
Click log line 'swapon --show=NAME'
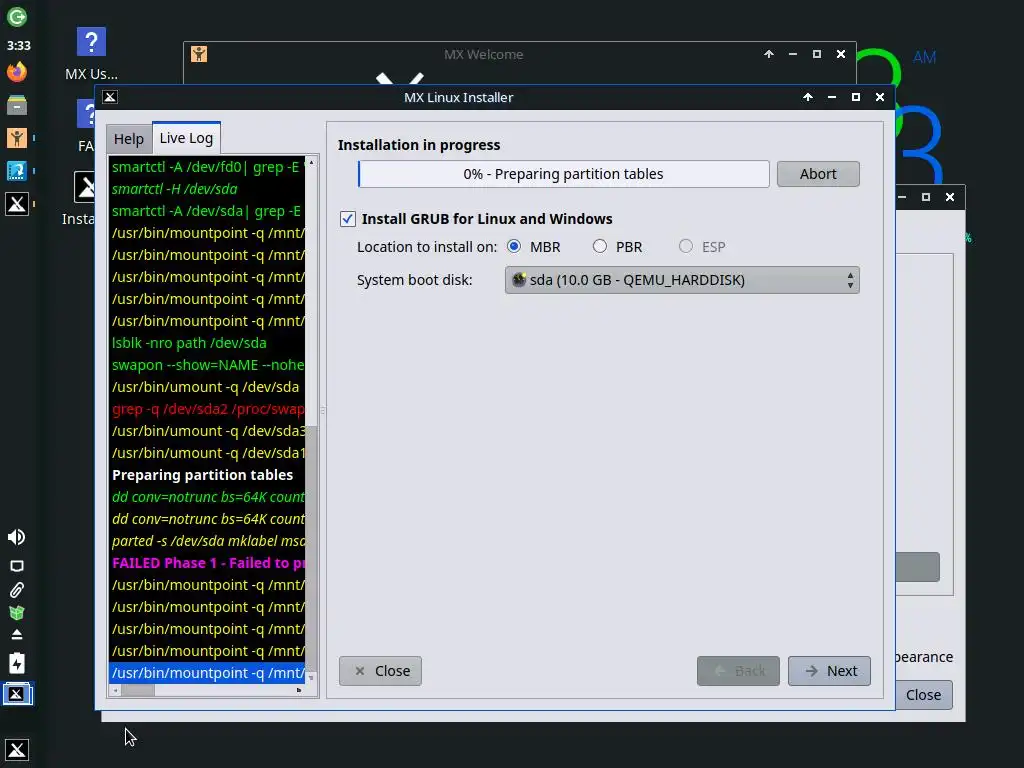208,365
